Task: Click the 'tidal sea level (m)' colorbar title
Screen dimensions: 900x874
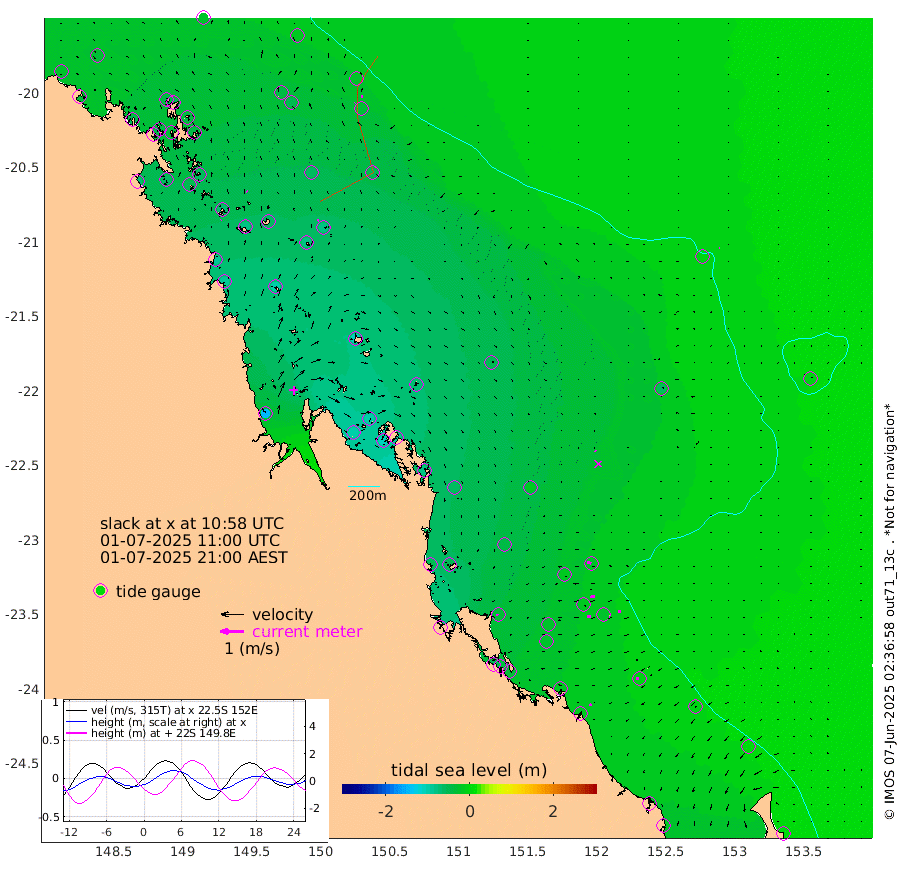Action: pos(469,770)
